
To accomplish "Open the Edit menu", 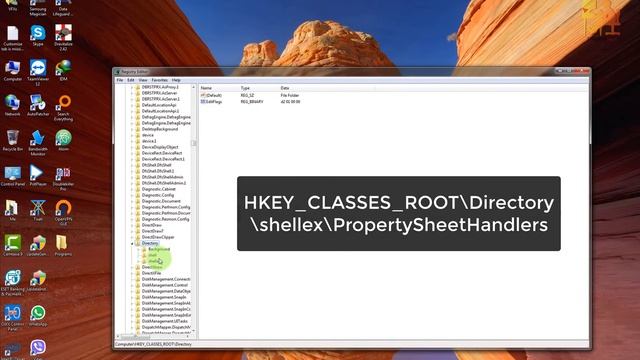I will tap(131, 80).
